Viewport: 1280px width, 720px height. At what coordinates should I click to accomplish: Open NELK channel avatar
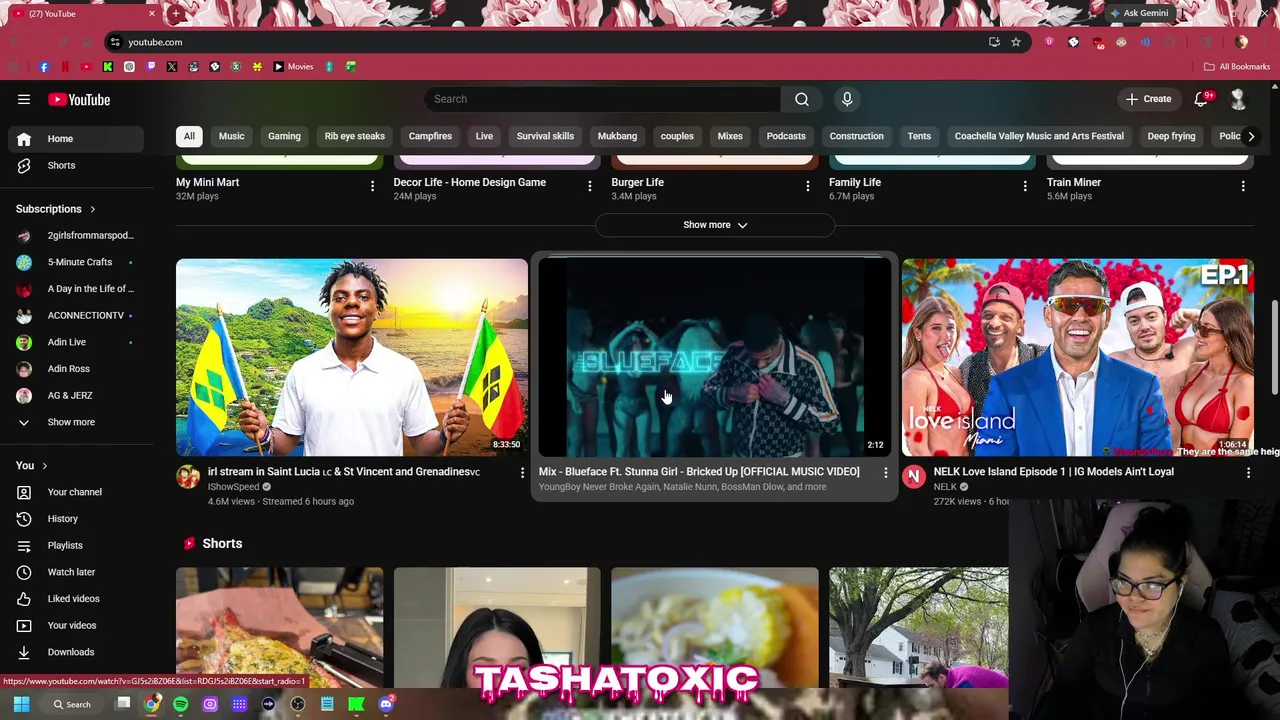click(914, 477)
